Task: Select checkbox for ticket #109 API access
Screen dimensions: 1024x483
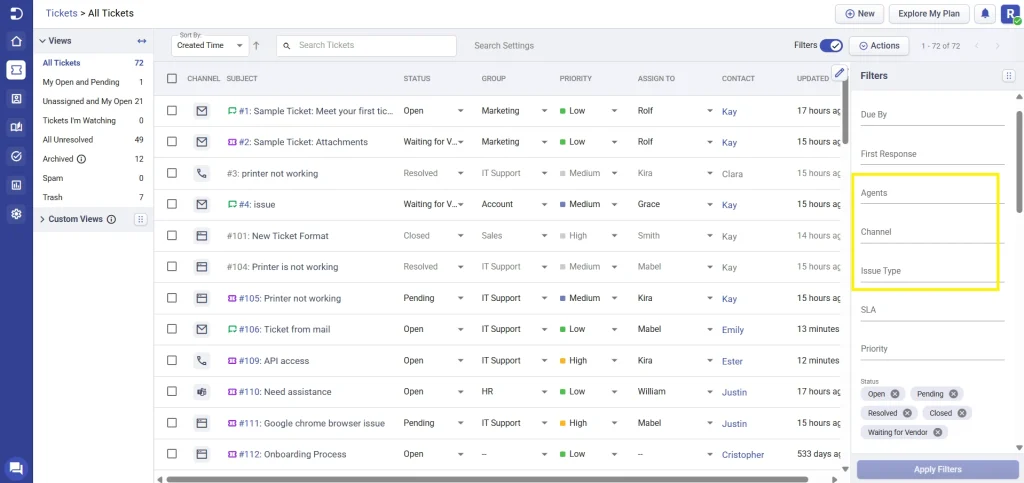Action: pyautogui.click(x=172, y=360)
